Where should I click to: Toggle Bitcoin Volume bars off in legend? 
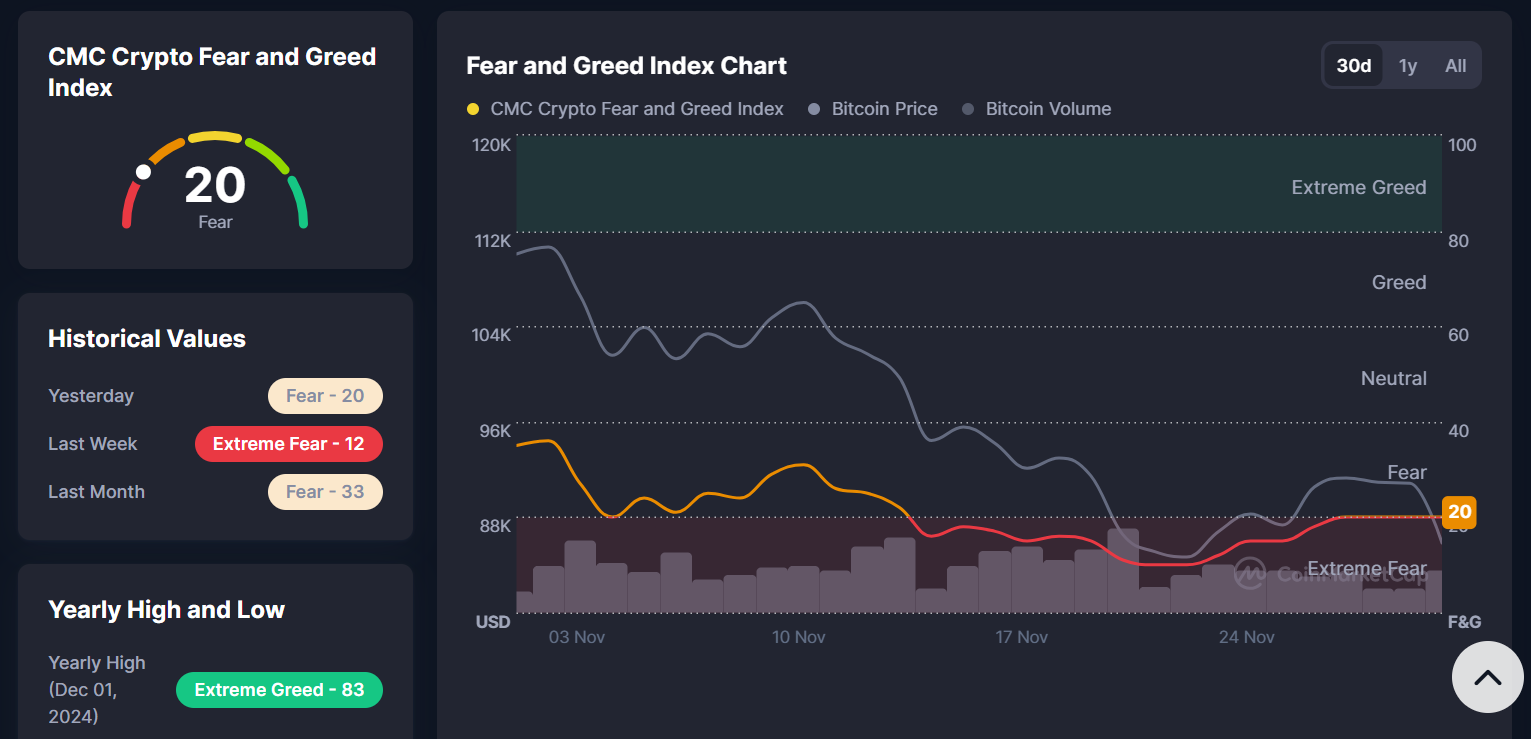tap(1036, 108)
